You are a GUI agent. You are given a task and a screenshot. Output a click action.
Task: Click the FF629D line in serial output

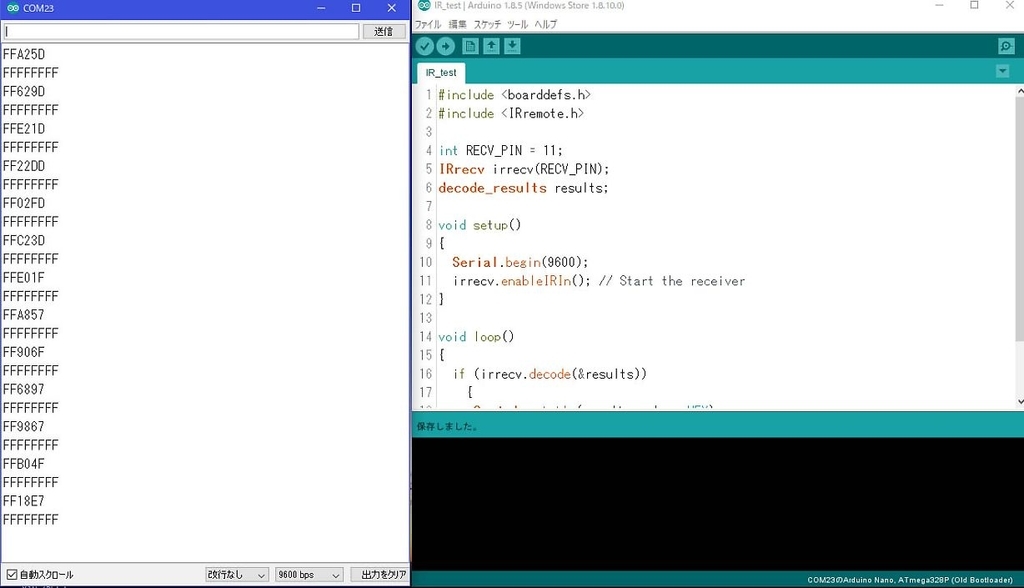tap(24, 91)
